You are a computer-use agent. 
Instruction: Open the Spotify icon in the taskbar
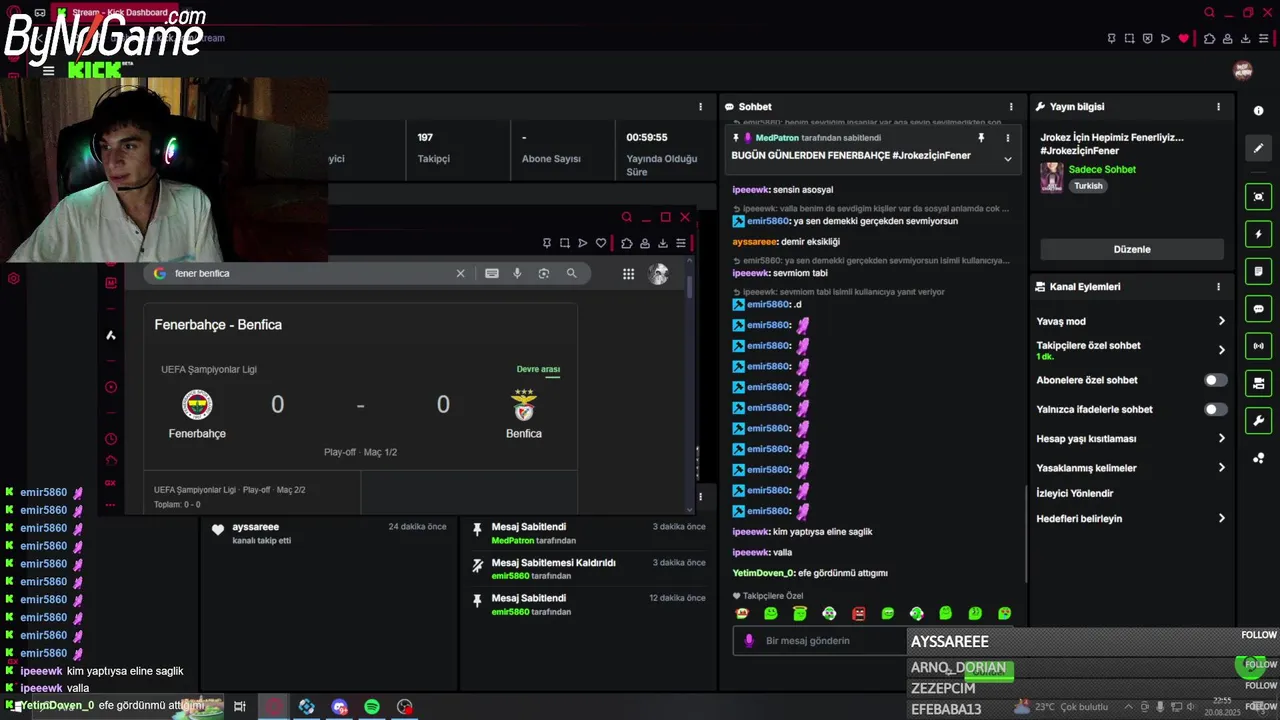click(x=372, y=706)
